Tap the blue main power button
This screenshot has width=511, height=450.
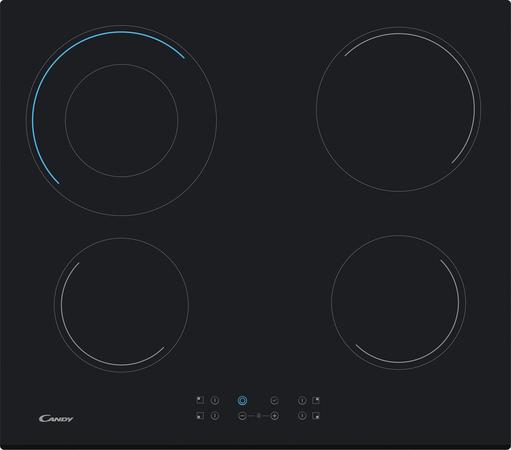tap(242, 400)
